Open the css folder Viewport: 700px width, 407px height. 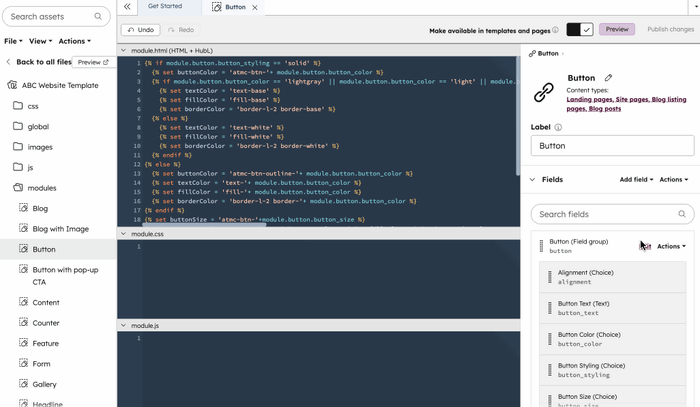point(33,106)
